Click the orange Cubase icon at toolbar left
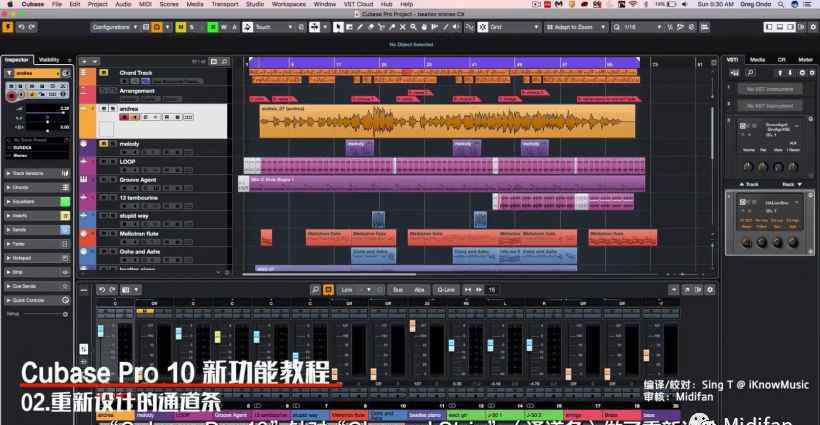Viewport: 820px width, 425px height. click(8, 27)
